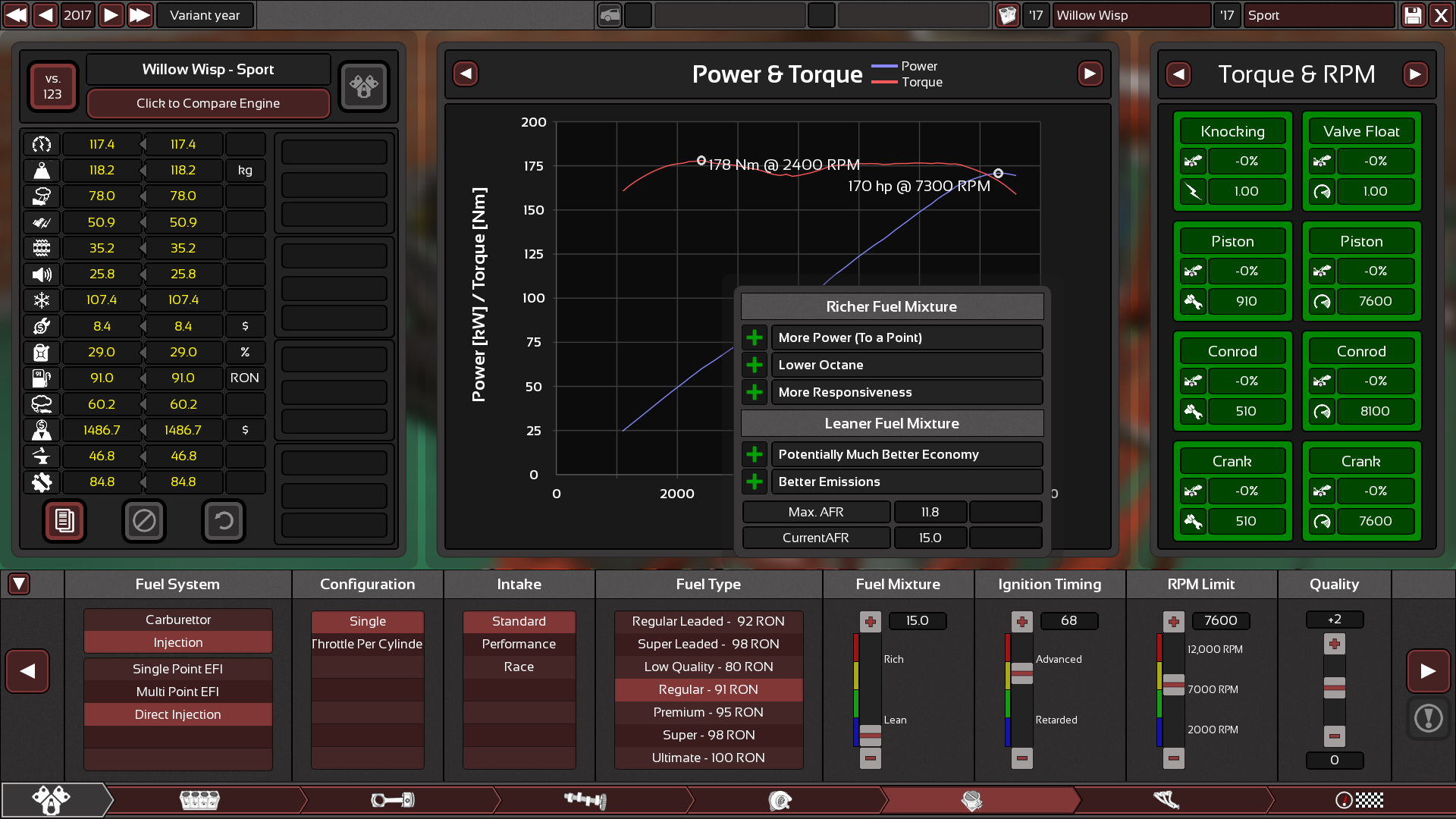Select Carburettor fuel system option
The image size is (1456, 819).
(x=177, y=620)
